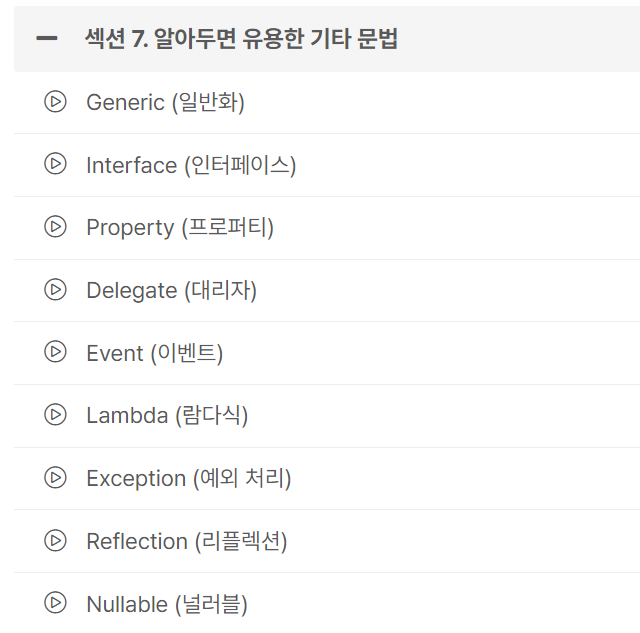Open the Interface (인터페이스) lesson
Viewport: 640px width, 633px height.
[191, 165]
